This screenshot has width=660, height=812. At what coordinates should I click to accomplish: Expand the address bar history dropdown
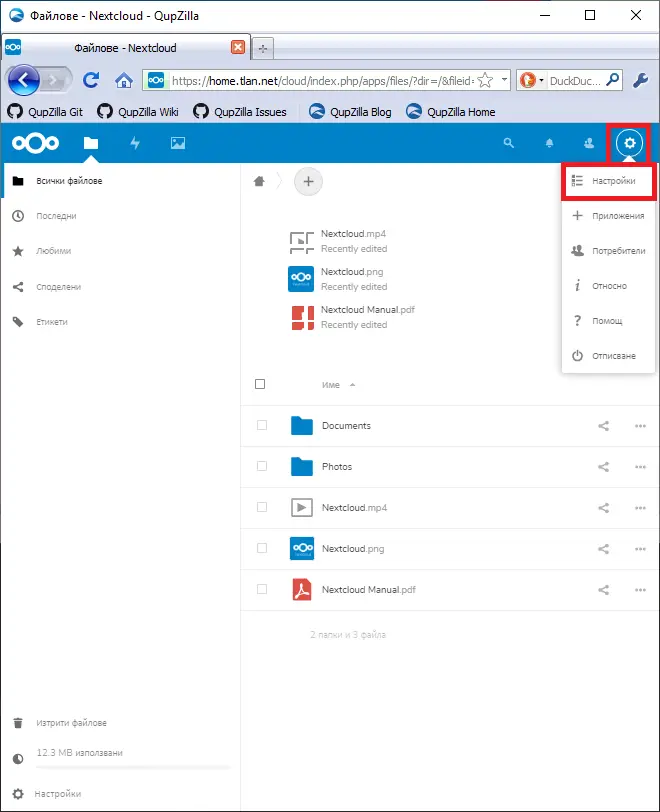coord(504,80)
